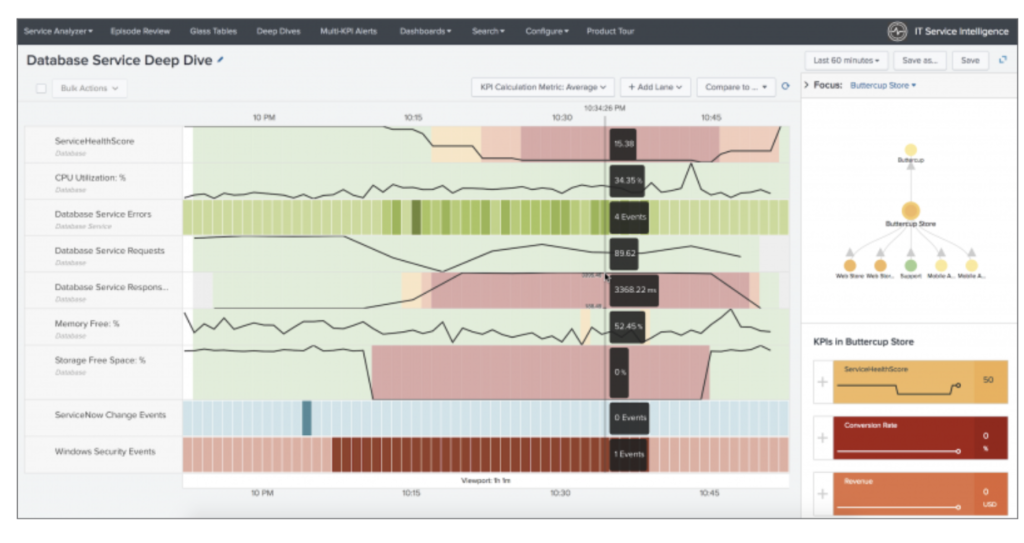Collapse the Focus panel chevron
Image resolution: width=1024 pixels, height=543 pixels.
[807, 85]
